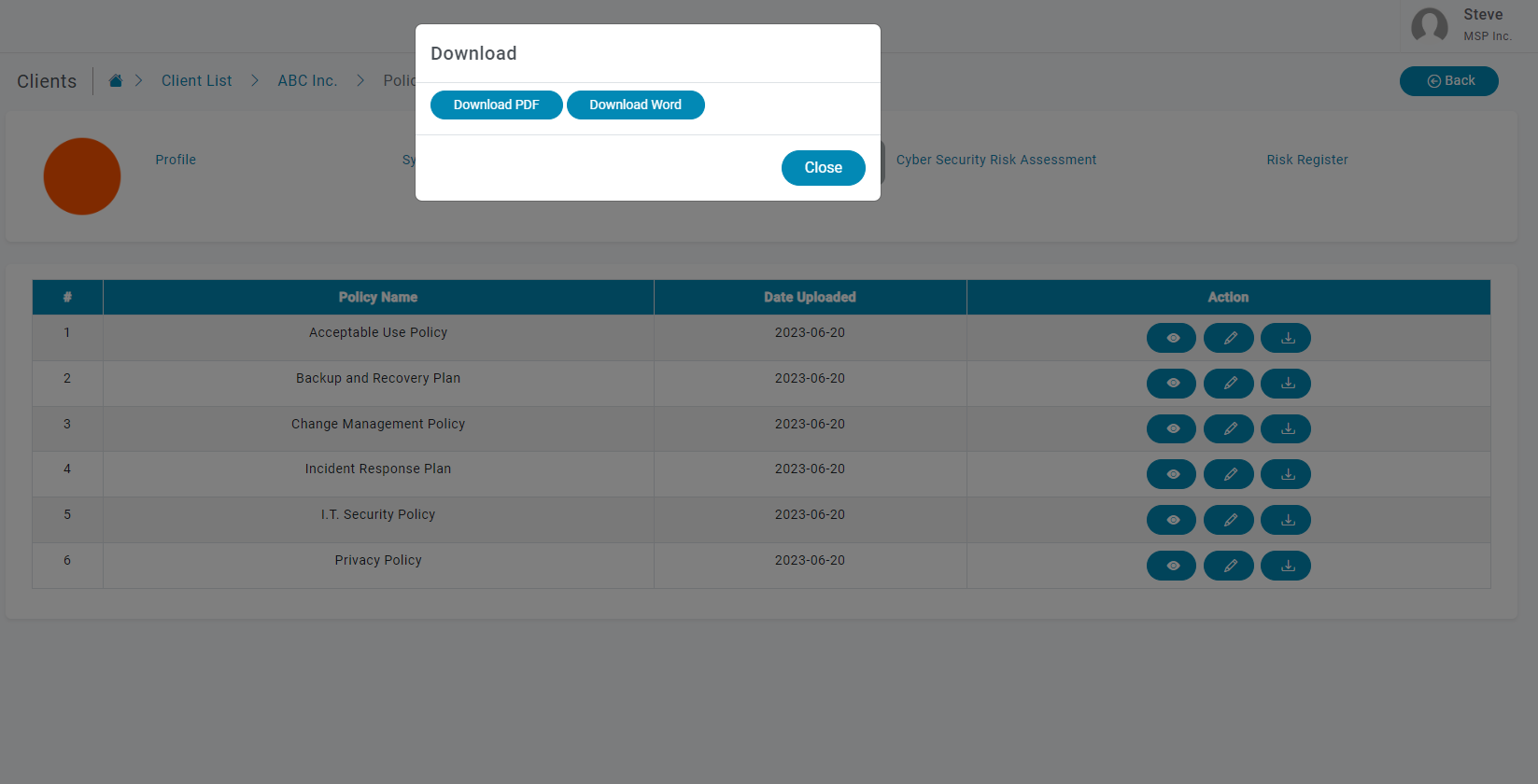The width and height of the screenshot is (1538, 784).
Task: Open the Cyber Security Risk Assessment tab
Action: [x=995, y=160]
